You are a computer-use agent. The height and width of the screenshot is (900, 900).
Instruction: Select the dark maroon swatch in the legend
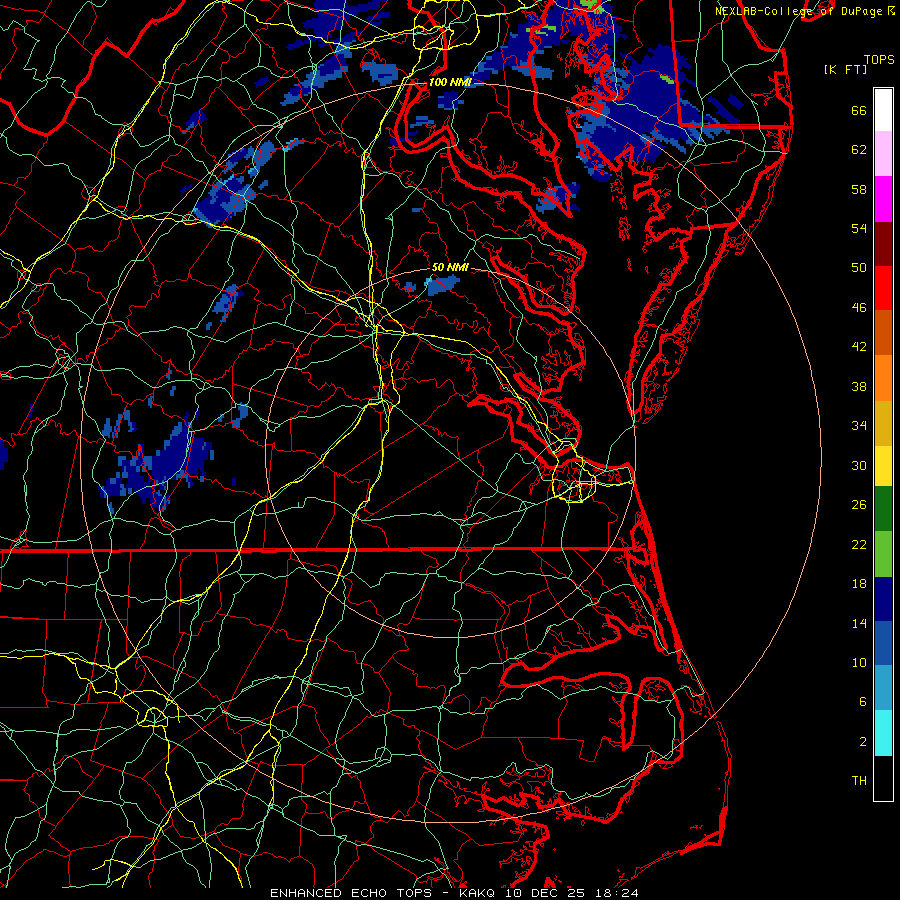click(883, 244)
